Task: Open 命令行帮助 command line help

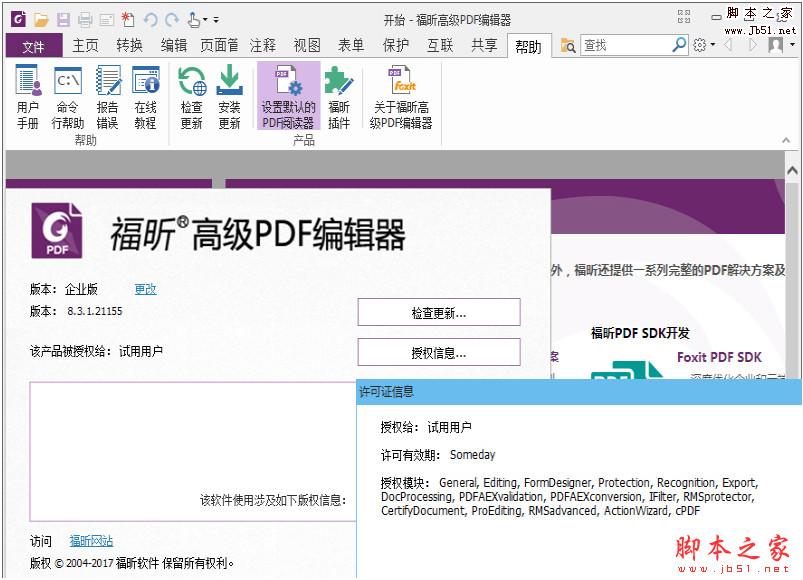Action: 68,97
